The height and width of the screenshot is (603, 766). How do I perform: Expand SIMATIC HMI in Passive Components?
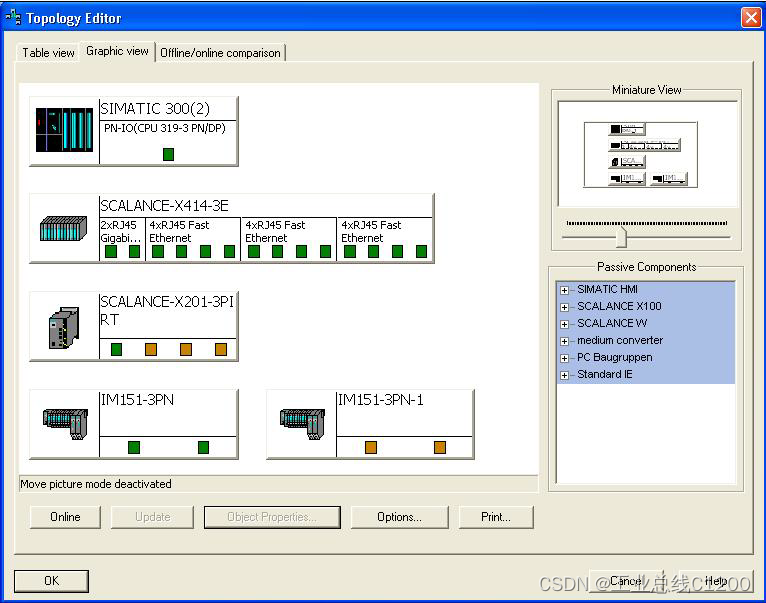[564, 290]
